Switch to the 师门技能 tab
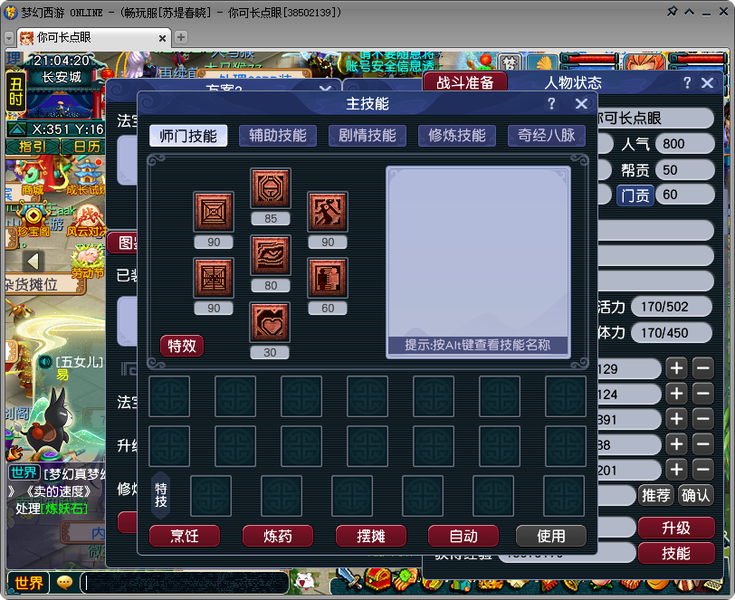735x600 pixels. [x=188, y=136]
